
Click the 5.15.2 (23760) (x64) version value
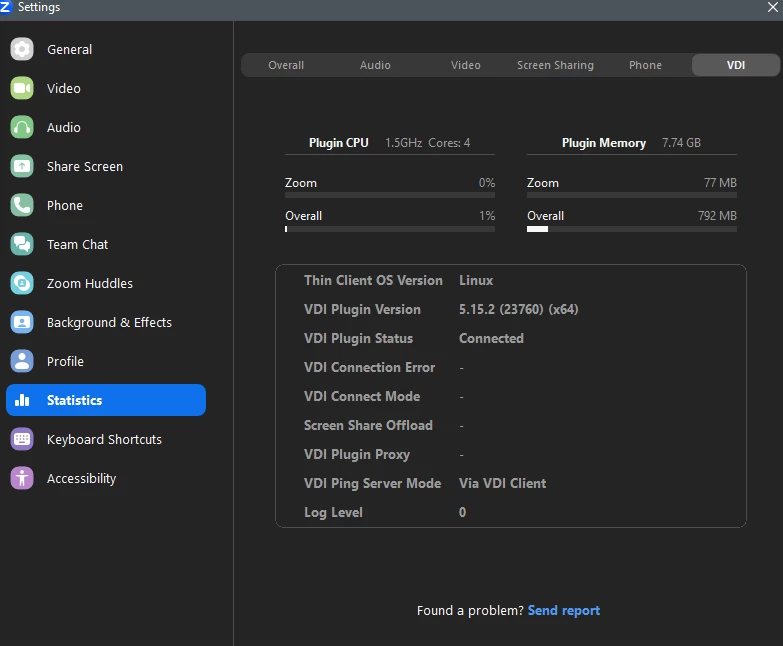(518, 310)
